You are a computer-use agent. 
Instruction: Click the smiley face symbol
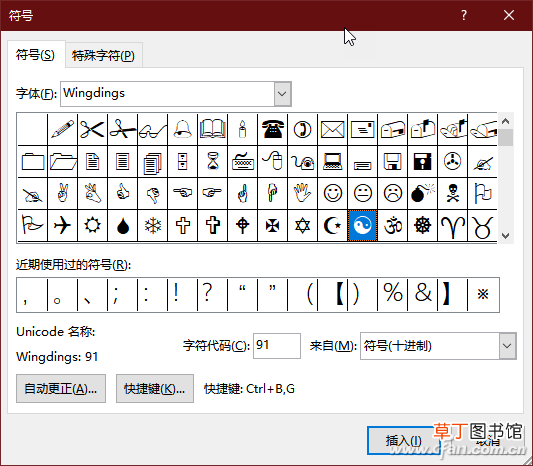pyautogui.click(x=332, y=193)
